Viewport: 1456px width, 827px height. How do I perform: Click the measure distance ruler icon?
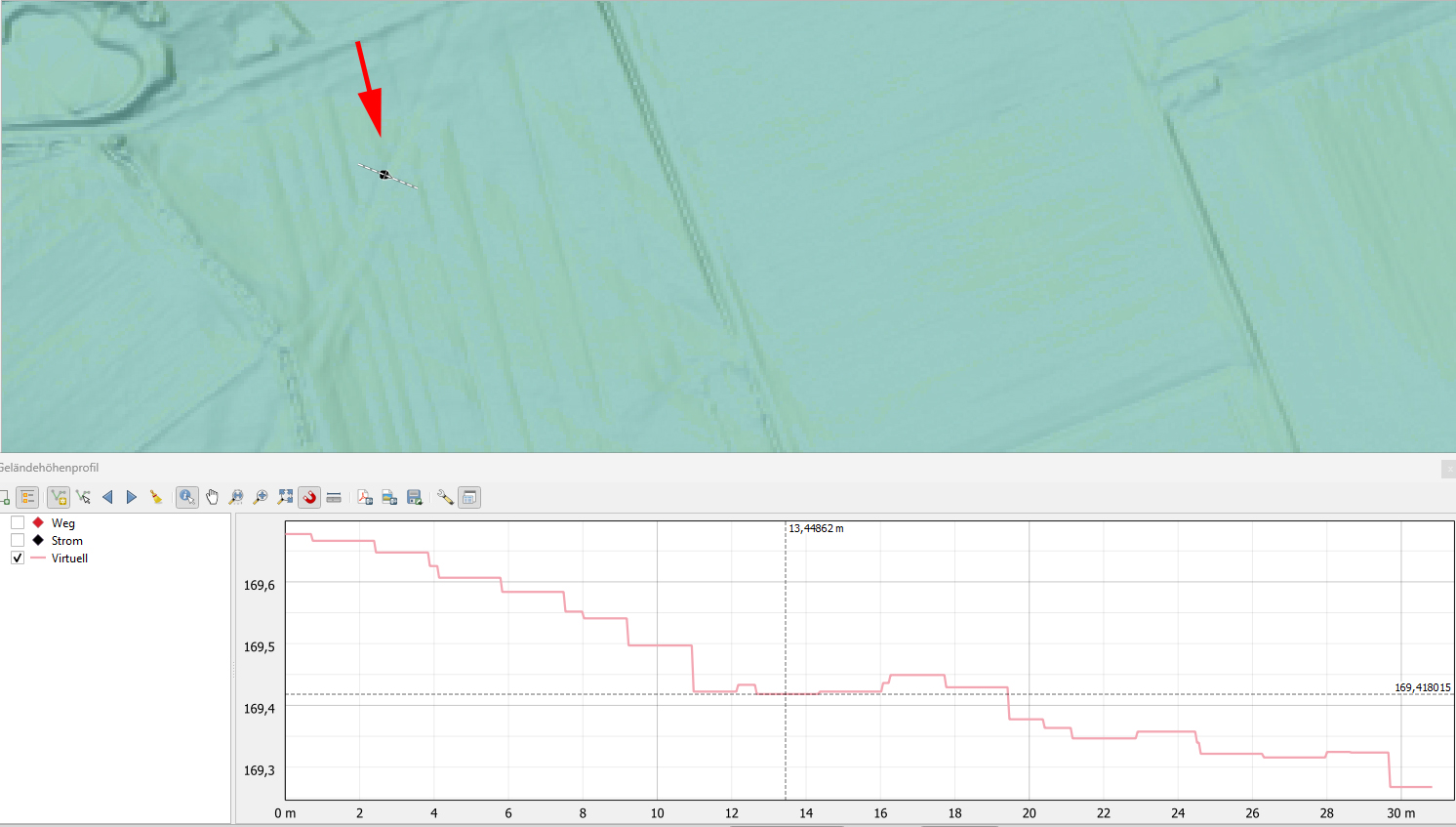[x=334, y=497]
